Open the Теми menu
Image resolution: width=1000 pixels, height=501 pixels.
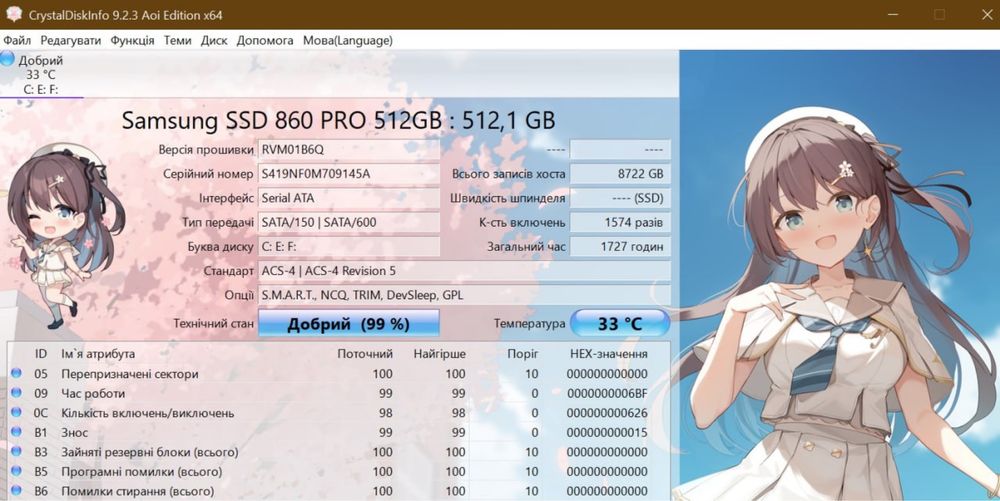point(177,40)
